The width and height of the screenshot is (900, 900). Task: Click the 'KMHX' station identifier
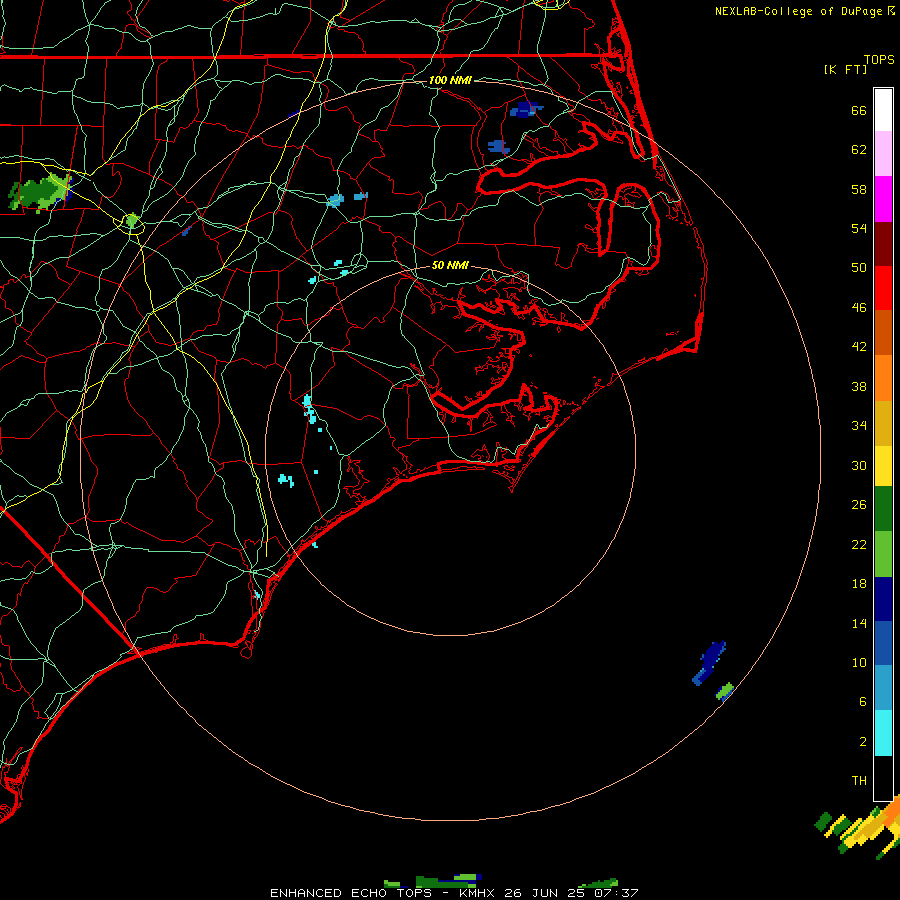[x=478, y=893]
